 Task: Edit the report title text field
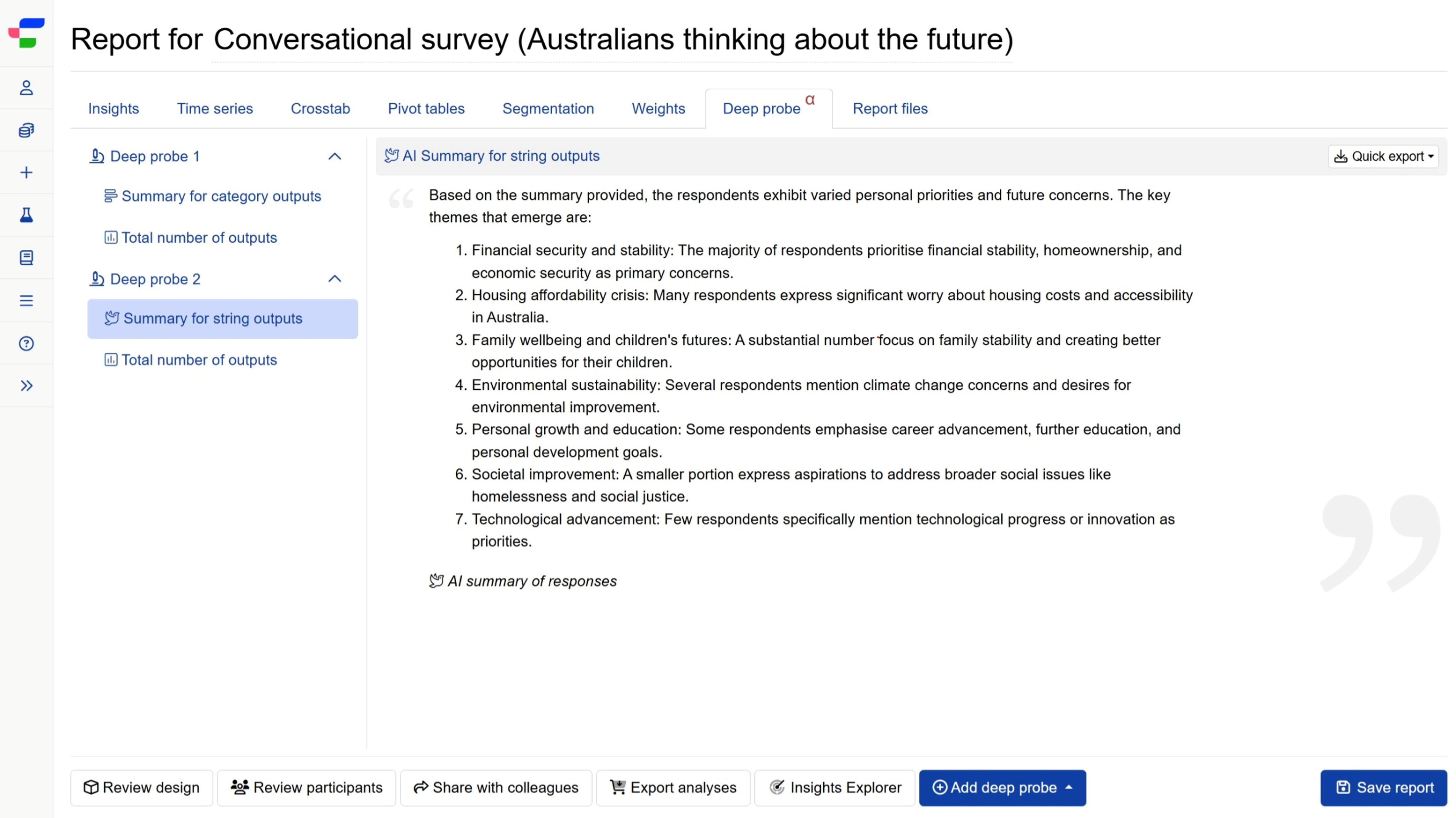click(613, 40)
